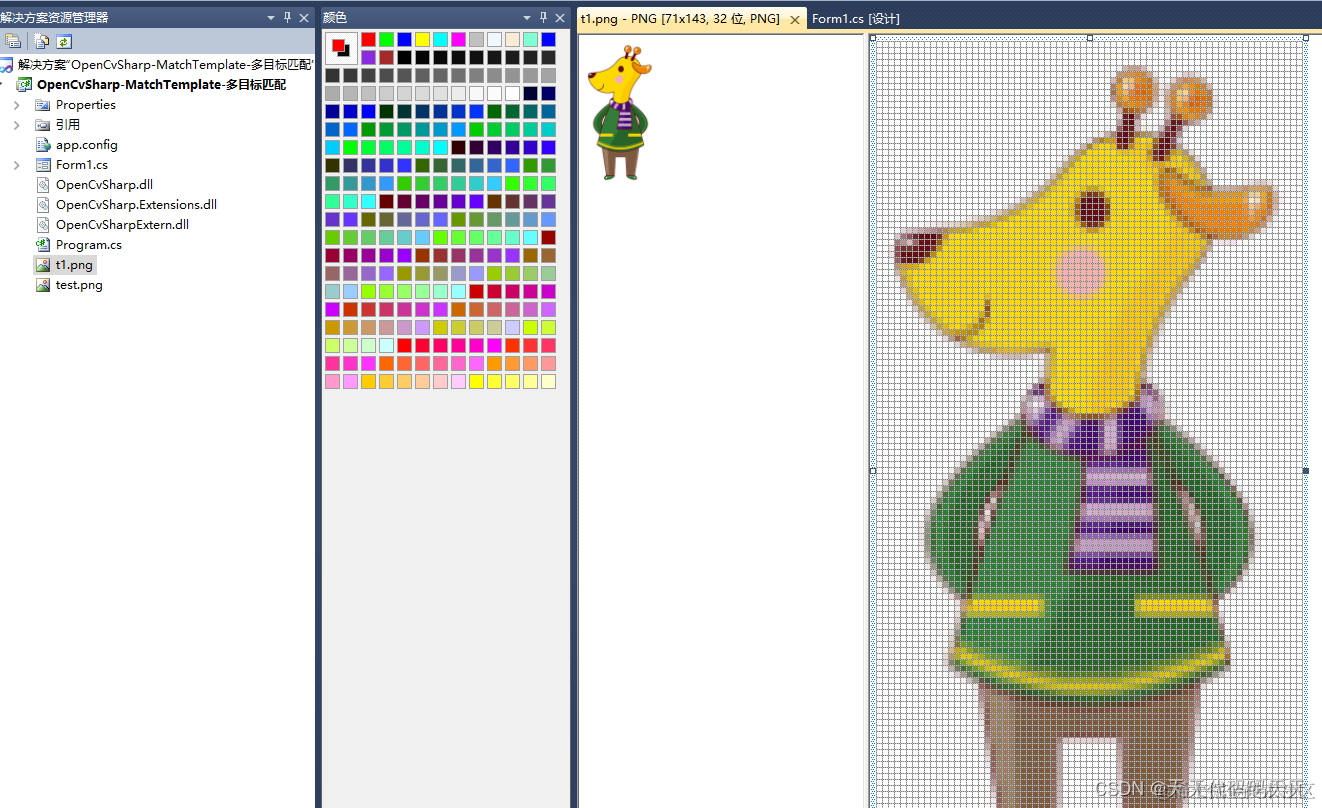The height and width of the screenshot is (808, 1322).
Task: Toggle the pin on the 颜色 panel
Action: click(x=544, y=17)
